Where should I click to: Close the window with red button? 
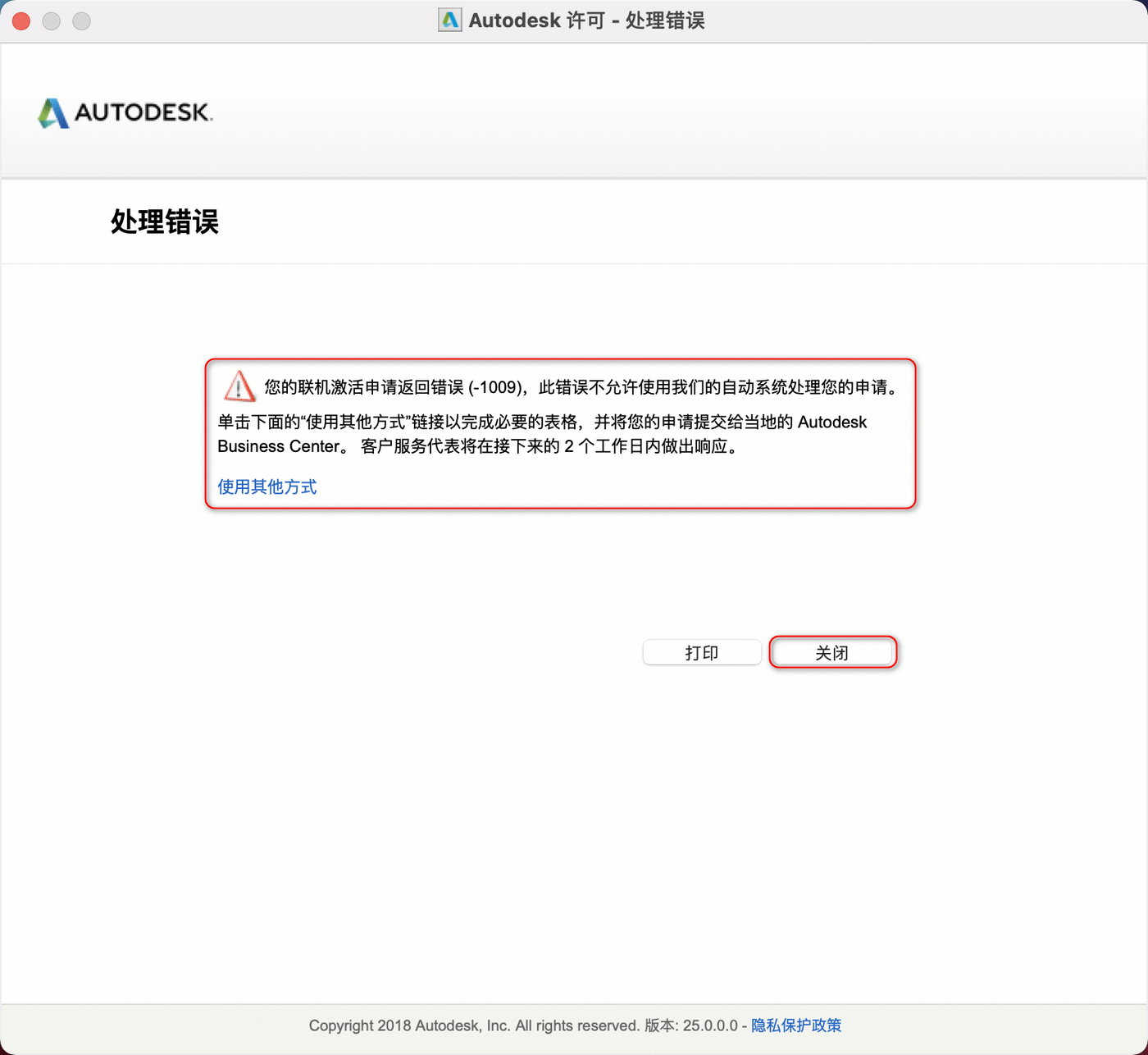[21, 21]
